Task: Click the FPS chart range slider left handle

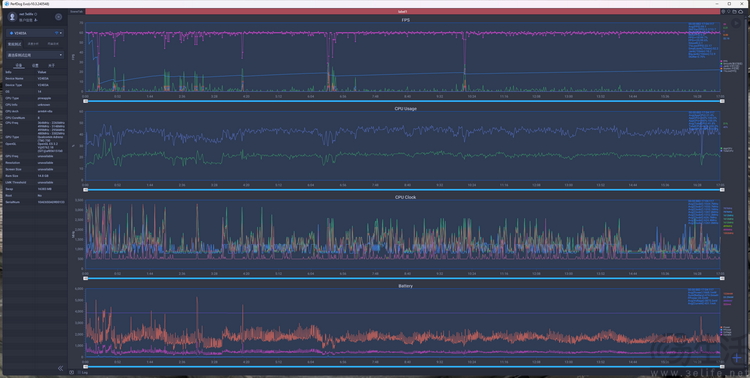Action: pyautogui.click(x=86, y=101)
